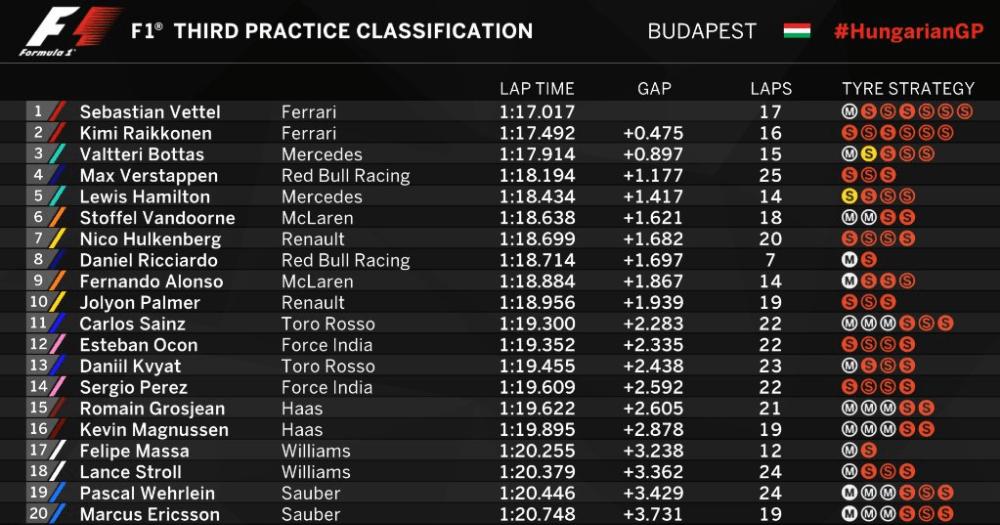
Task: Click Massa's supersoft red tyre icon
Action: click(x=868, y=450)
